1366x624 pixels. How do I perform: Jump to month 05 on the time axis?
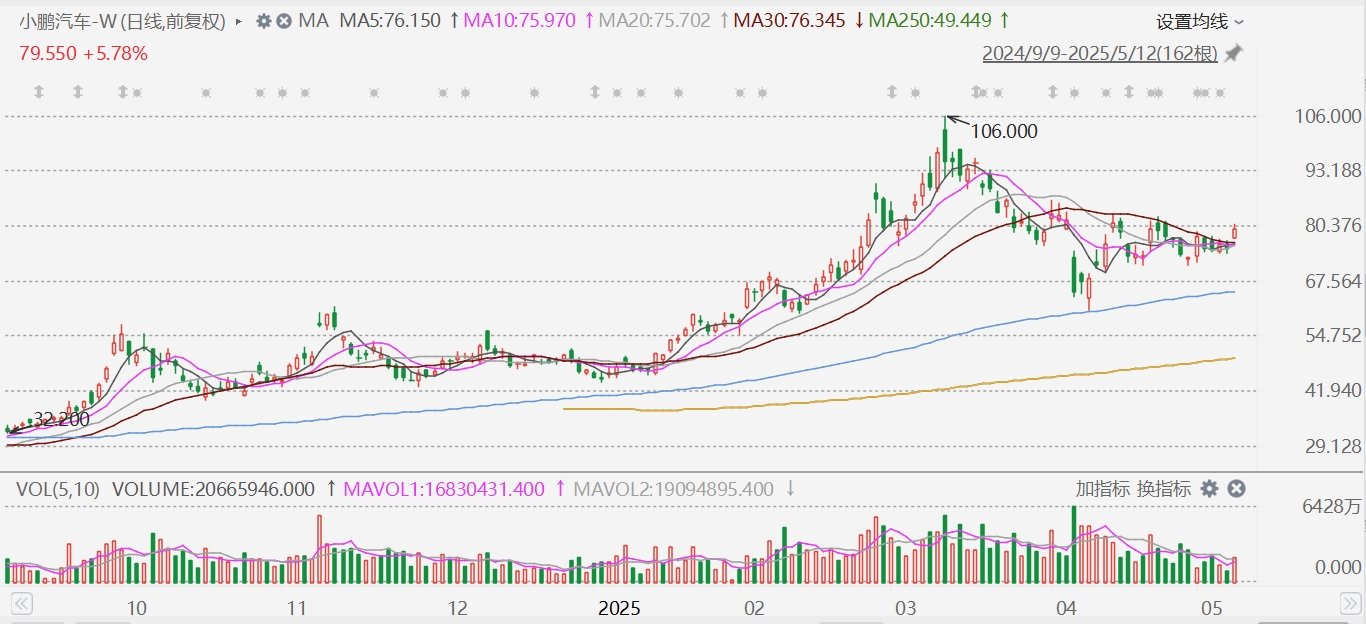pyautogui.click(x=1212, y=608)
